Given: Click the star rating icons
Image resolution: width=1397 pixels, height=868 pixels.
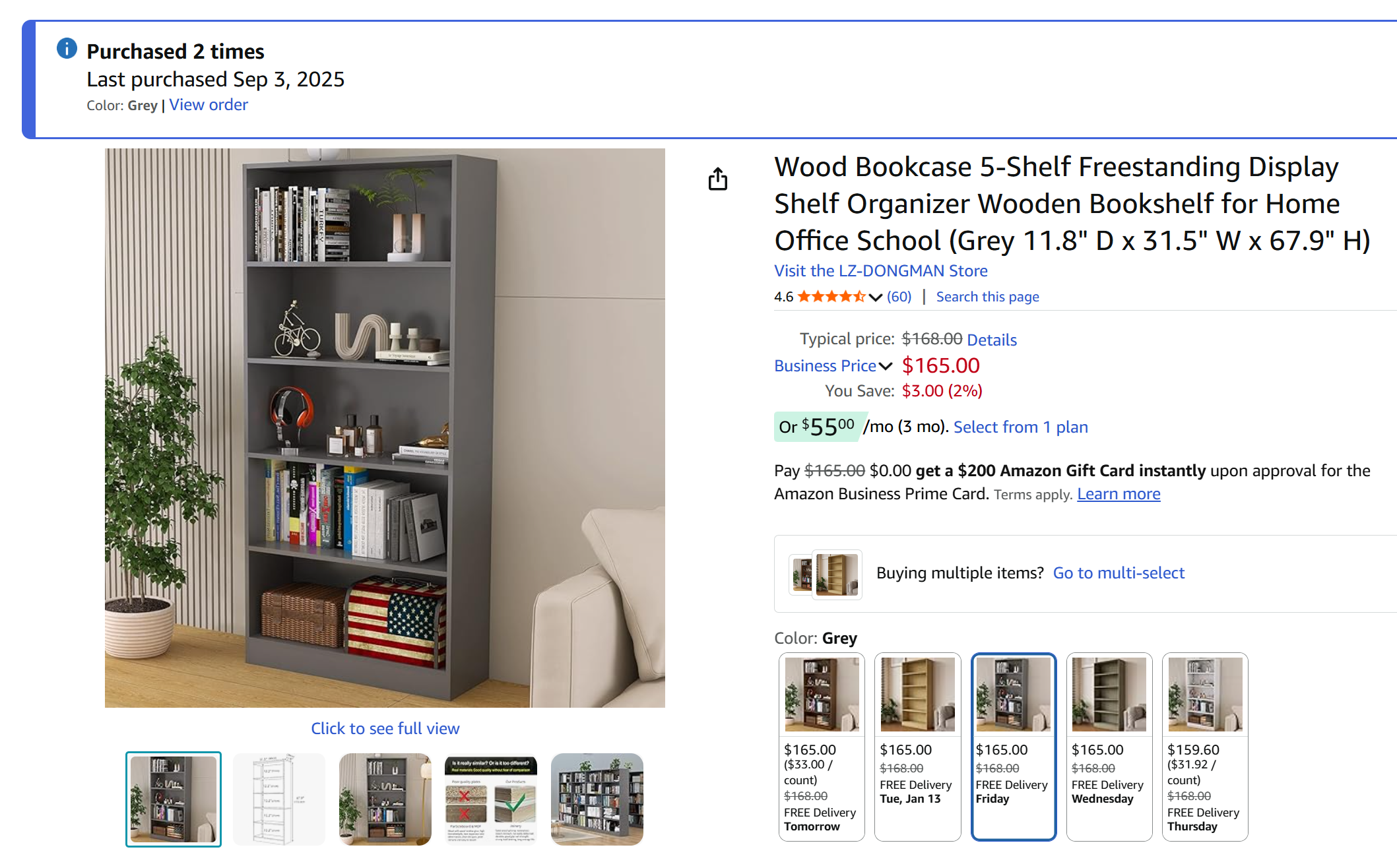Looking at the screenshot, I should coord(831,297).
